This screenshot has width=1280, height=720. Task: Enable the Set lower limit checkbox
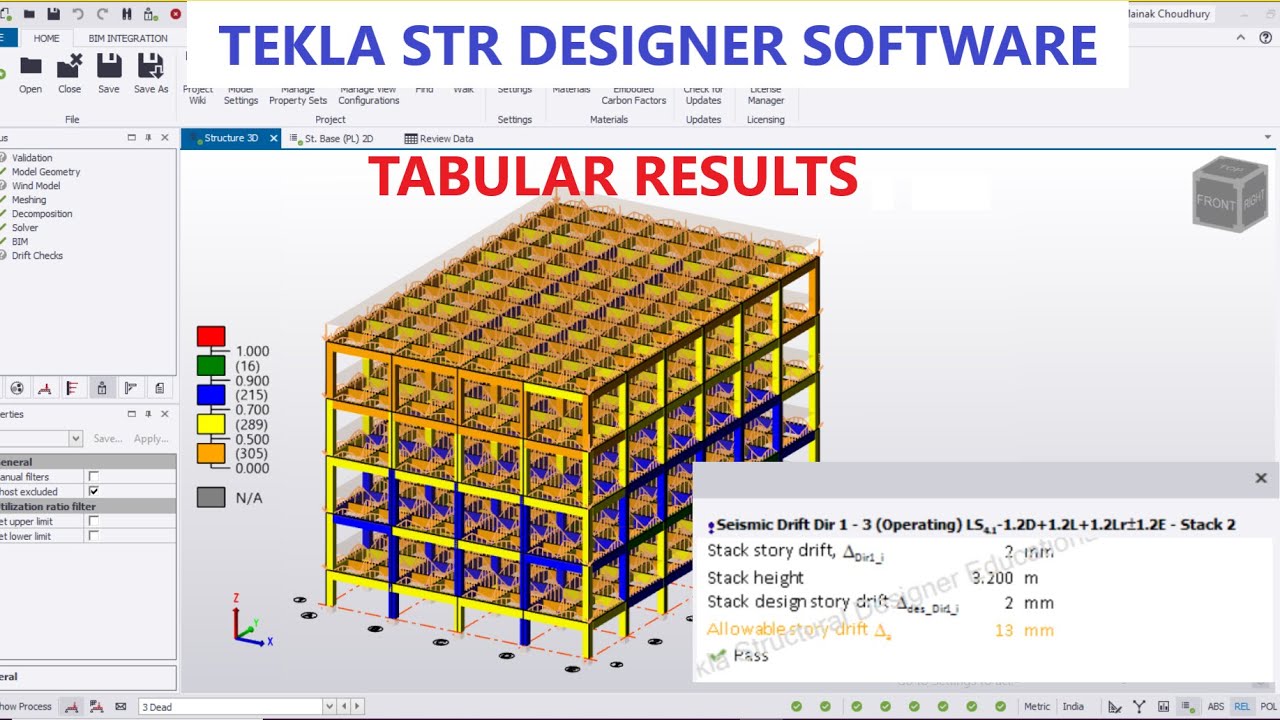93,536
